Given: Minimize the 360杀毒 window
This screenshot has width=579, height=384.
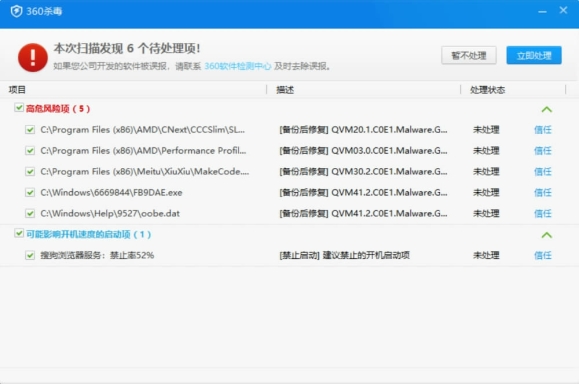Looking at the screenshot, I should pos(542,12).
